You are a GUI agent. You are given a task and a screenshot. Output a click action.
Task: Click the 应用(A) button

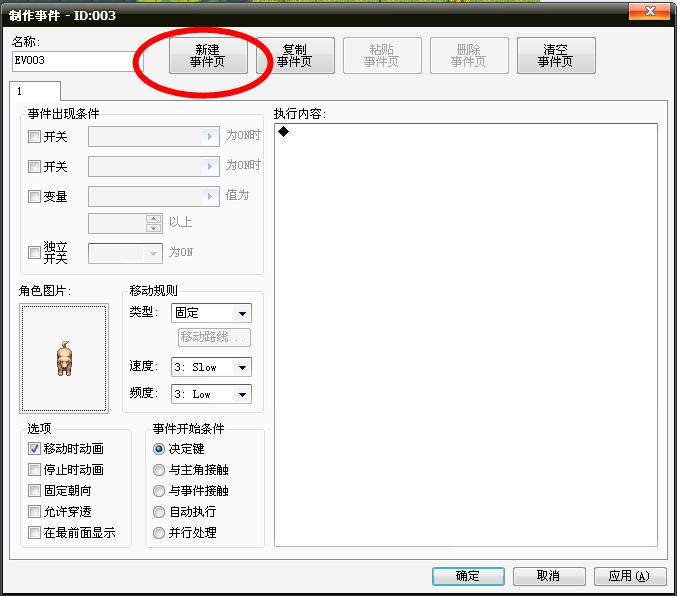click(x=630, y=576)
